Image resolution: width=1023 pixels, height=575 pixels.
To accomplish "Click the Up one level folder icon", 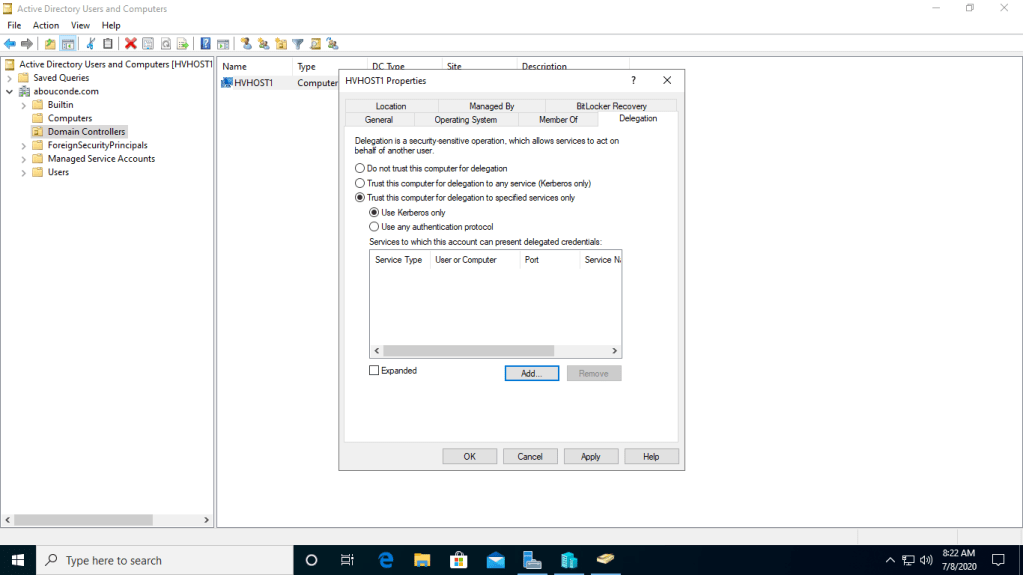I will tap(50, 44).
